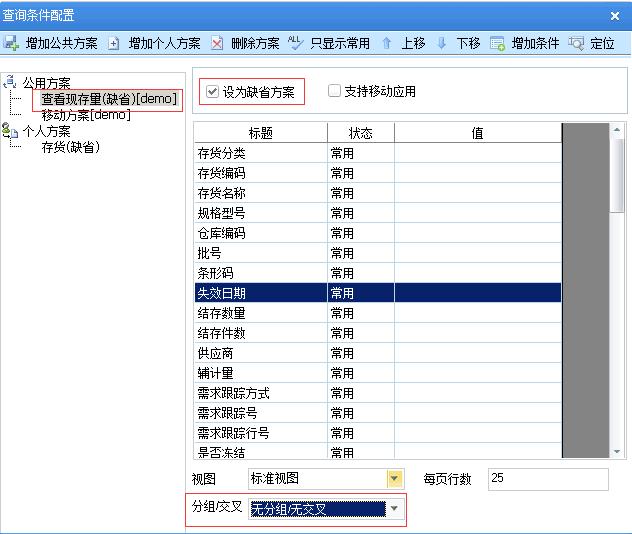632x534 pixels.
Task: Close the 查询条件配置 dialog
Action: 615,15
